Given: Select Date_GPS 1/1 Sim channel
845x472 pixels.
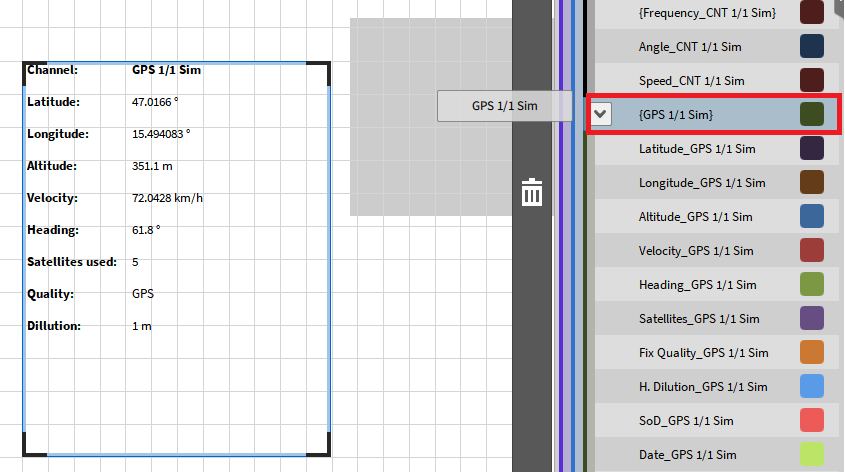Looking at the screenshot, I should [x=686, y=455].
